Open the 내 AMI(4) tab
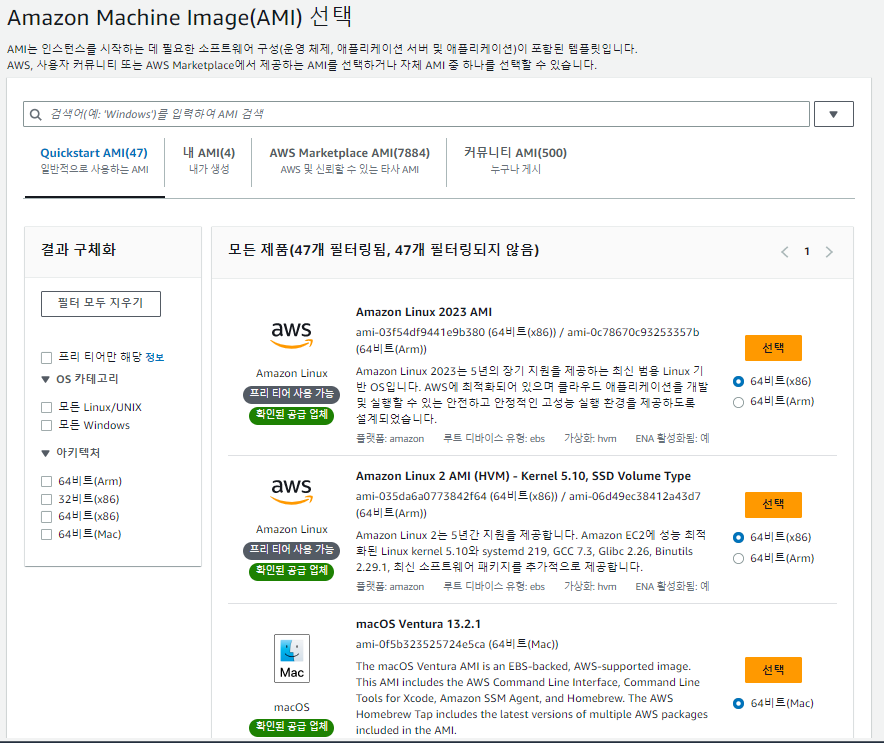Viewport: 884px width, 743px height. pos(209,161)
